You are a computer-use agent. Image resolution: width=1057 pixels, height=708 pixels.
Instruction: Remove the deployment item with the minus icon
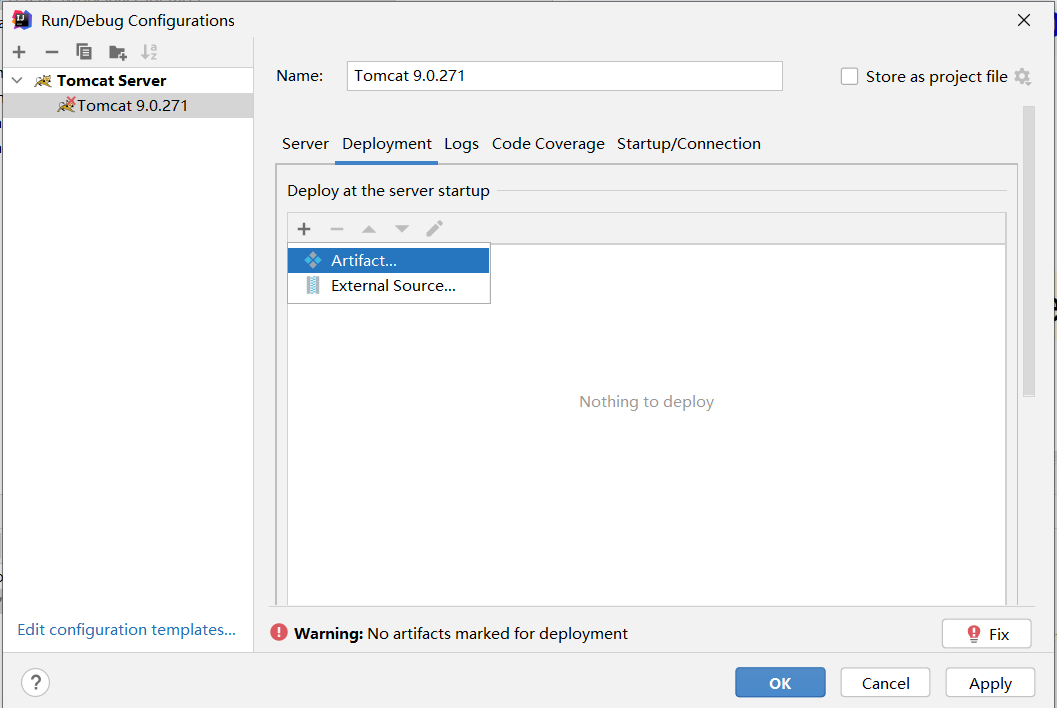tap(337, 229)
